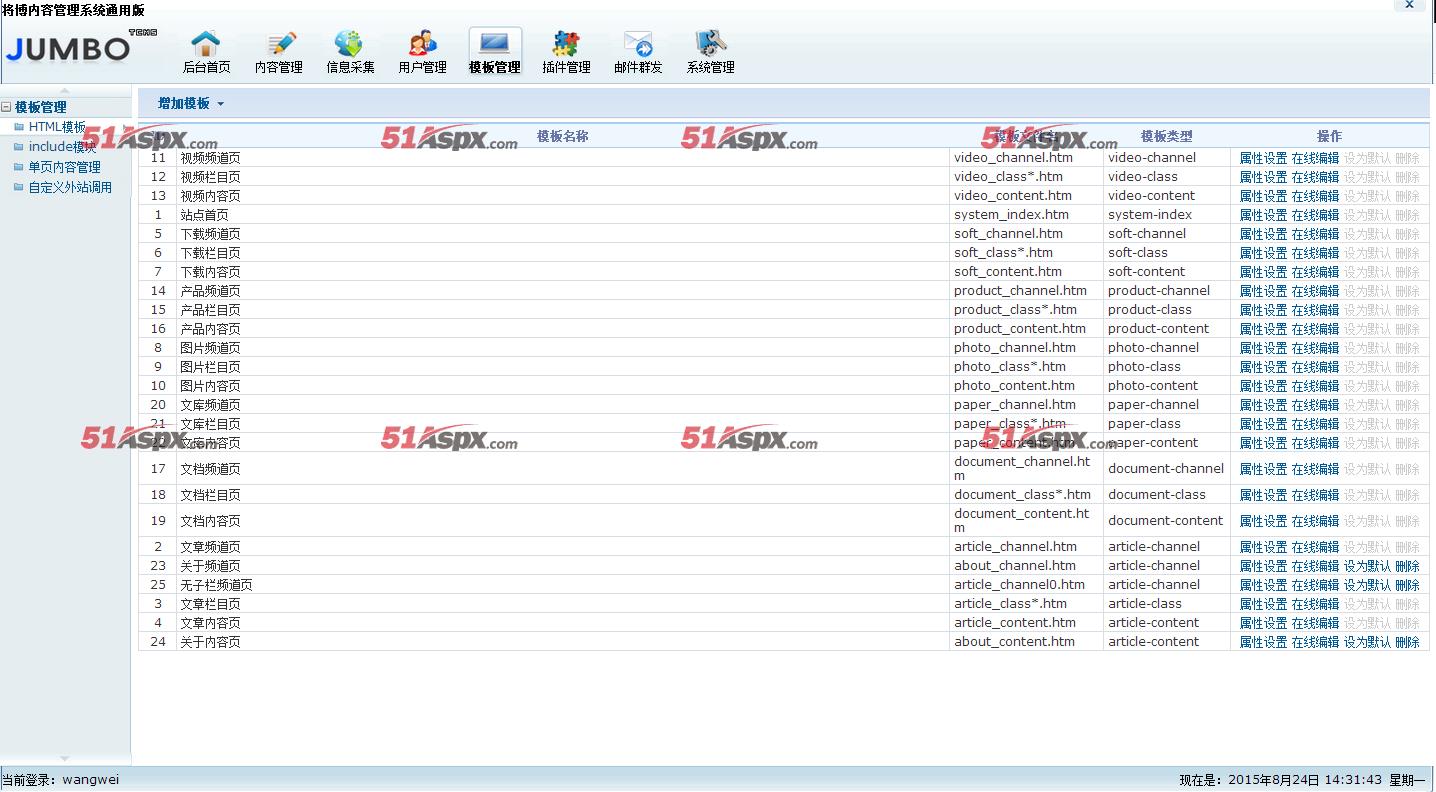
Task: Open 自定义外站调用 in the sidebar
Action: click(70, 187)
